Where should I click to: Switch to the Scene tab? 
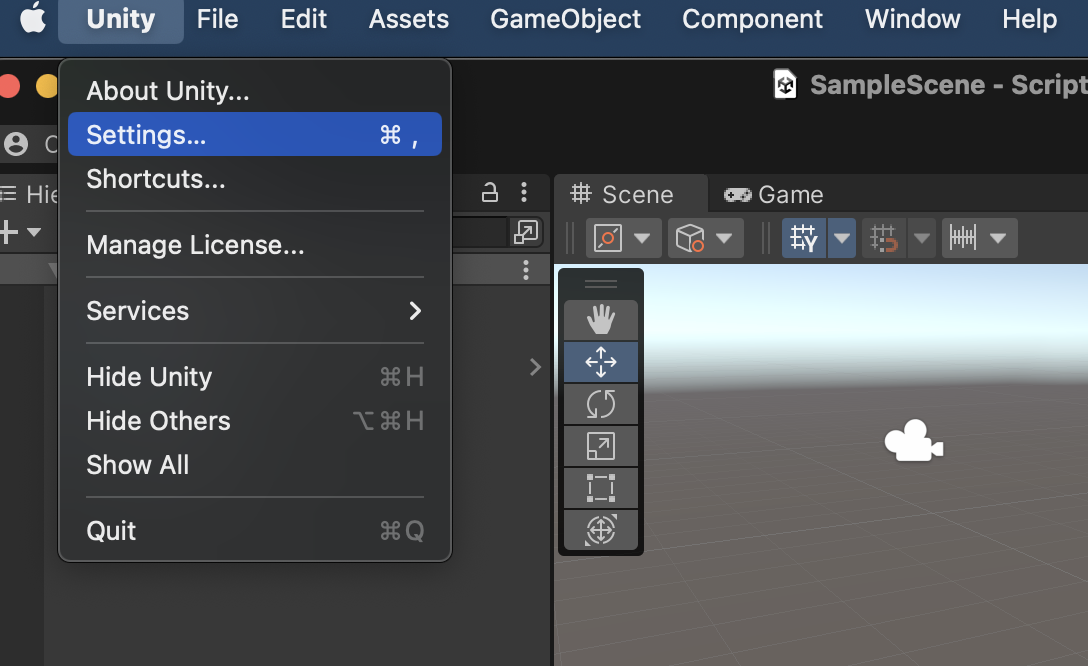click(x=631, y=194)
